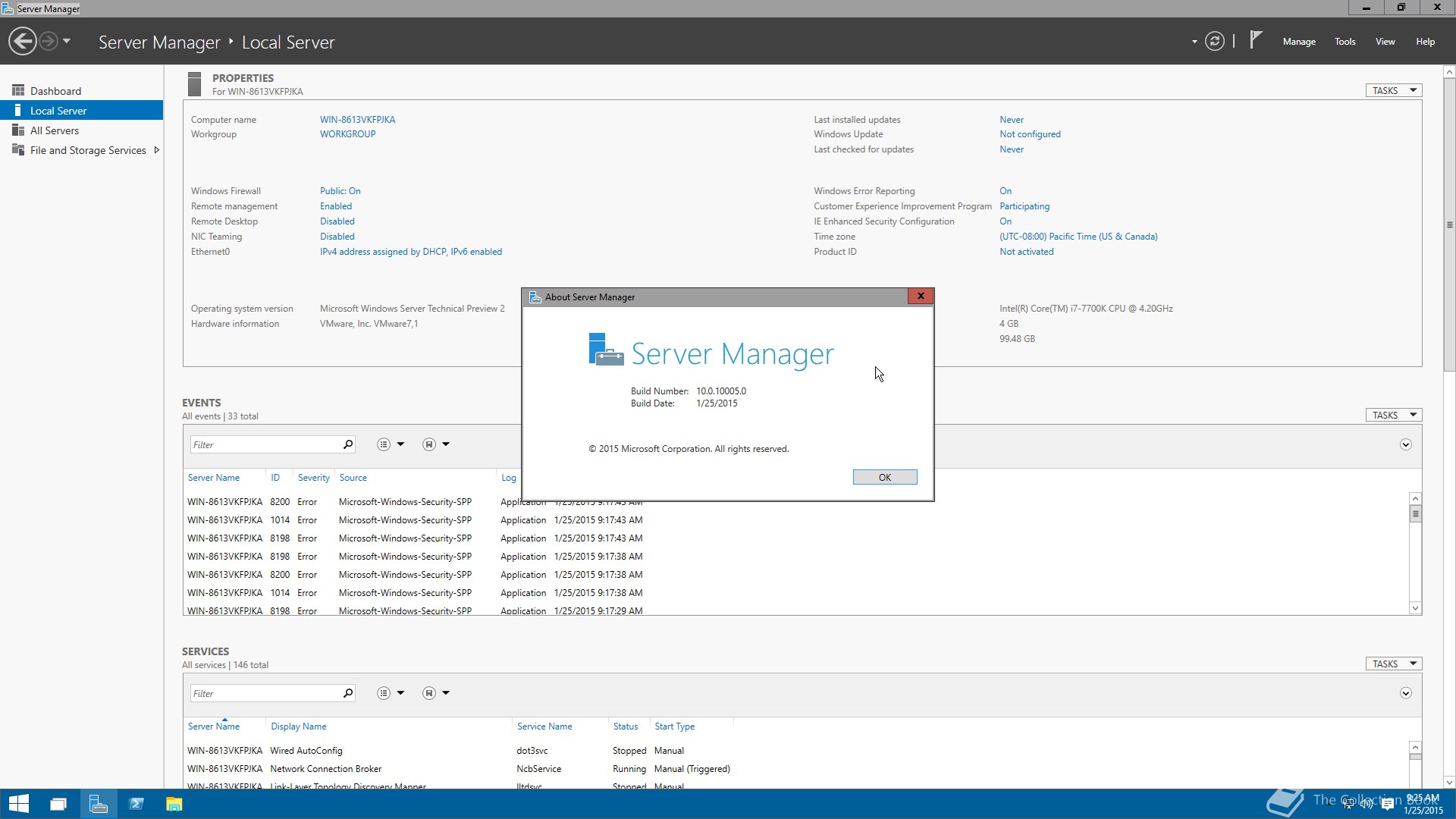Open Events saved query icon dropdown
The width and height of the screenshot is (1456, 819).
(435, 444)
